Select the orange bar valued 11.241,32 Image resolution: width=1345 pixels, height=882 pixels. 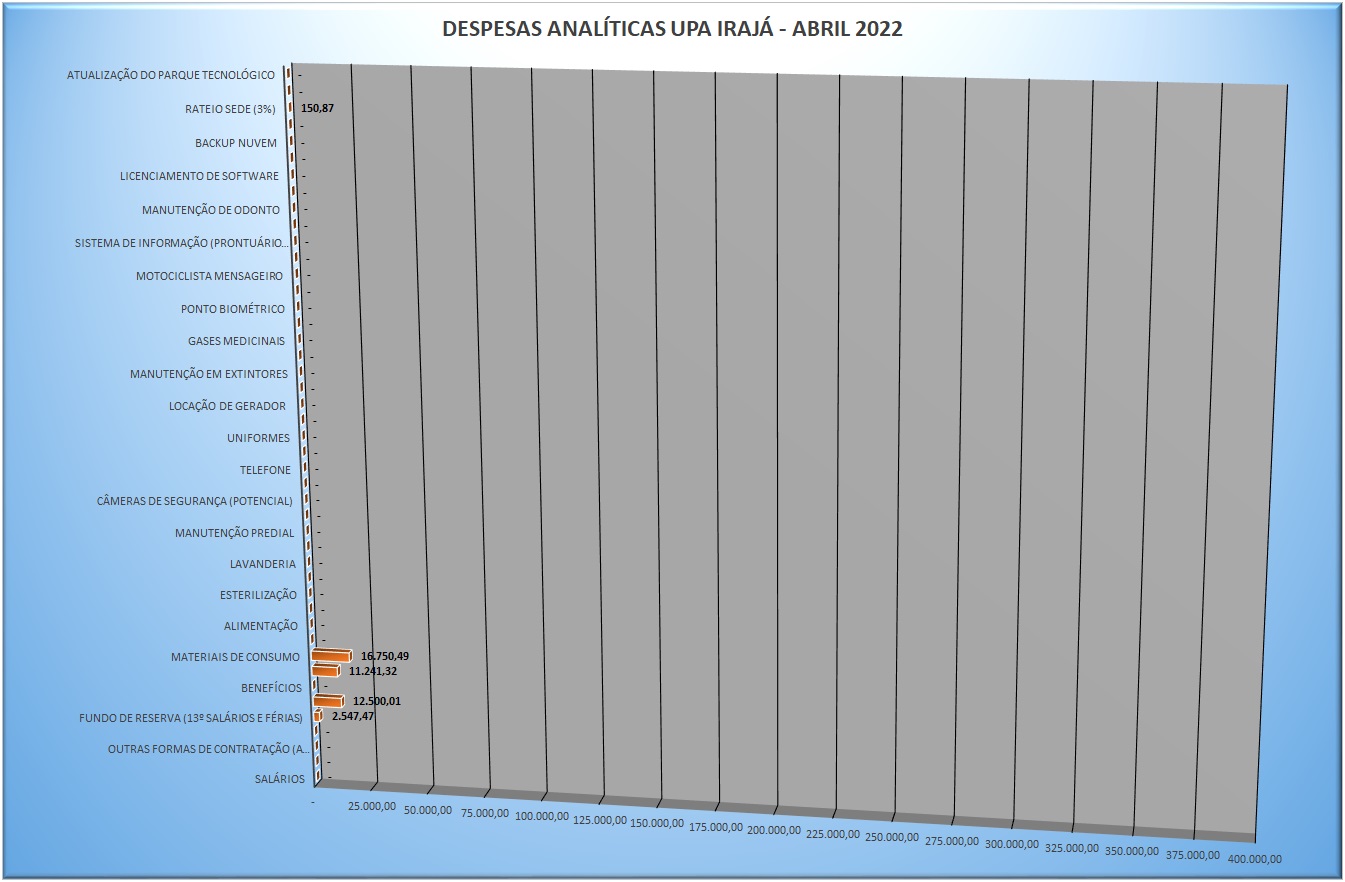pyautogui.click(x=327, y=670)
